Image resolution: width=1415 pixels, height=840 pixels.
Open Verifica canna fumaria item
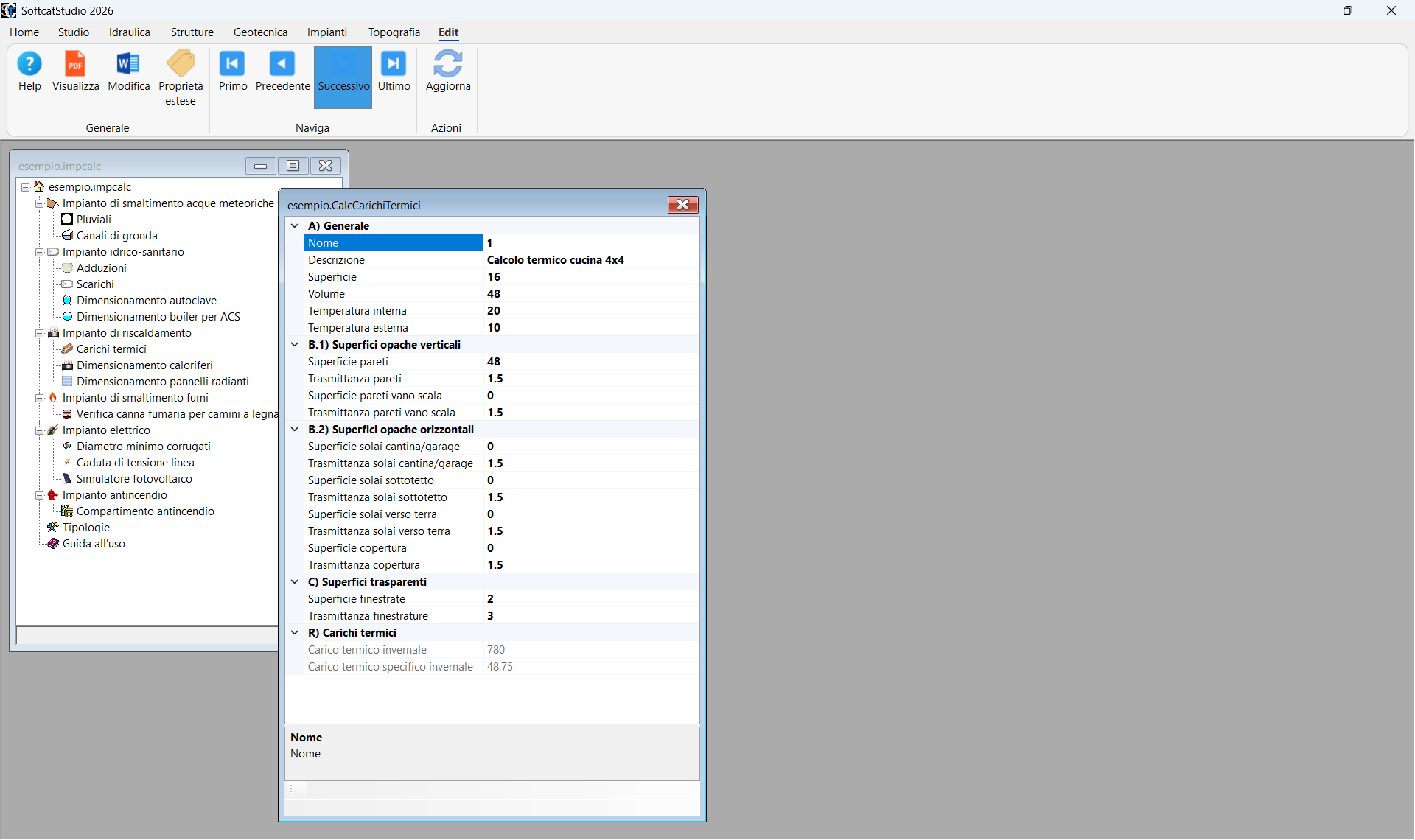(x=177, y=414)
